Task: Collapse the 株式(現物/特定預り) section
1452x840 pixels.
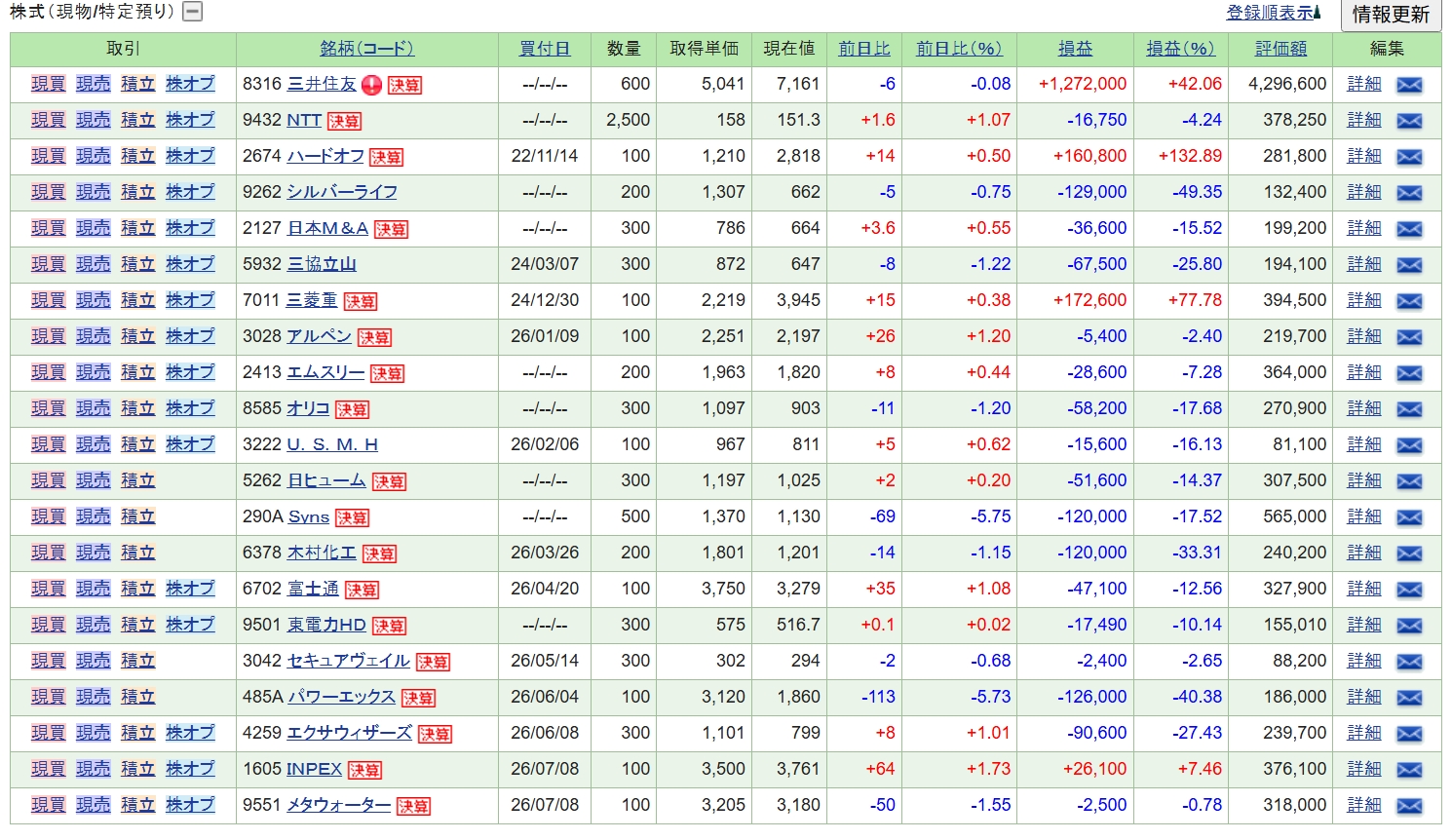Action: 193,12
